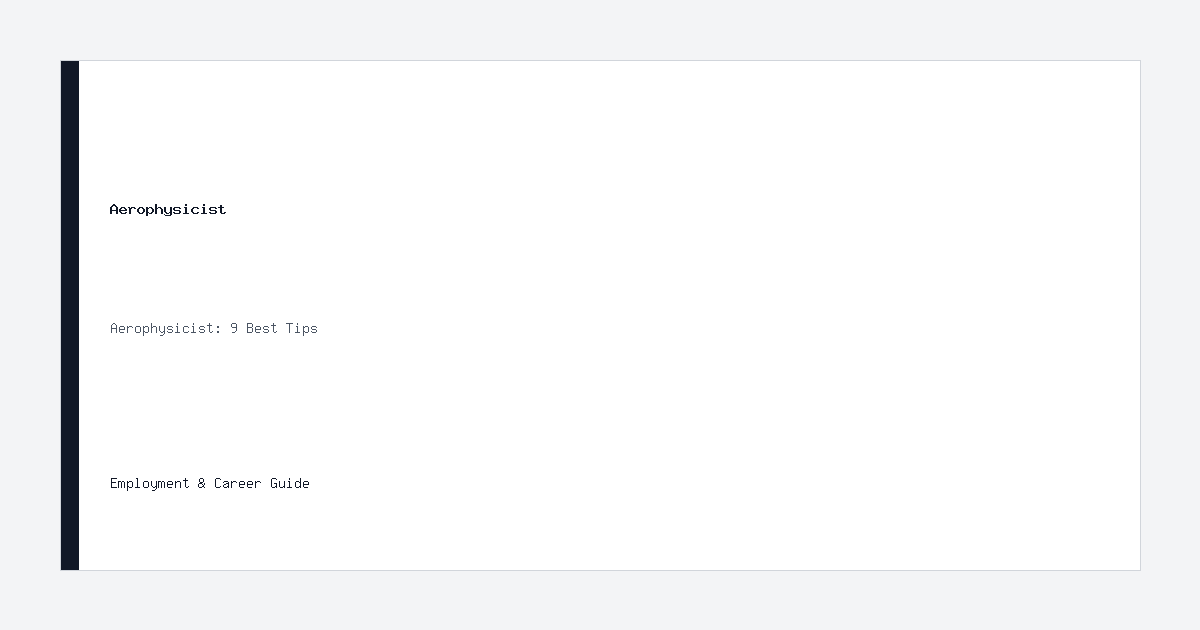The width and height of the screenshot is (1200, 630).
Task: Click the word "Employment" in the footer line
Action: tap(150, 484)
